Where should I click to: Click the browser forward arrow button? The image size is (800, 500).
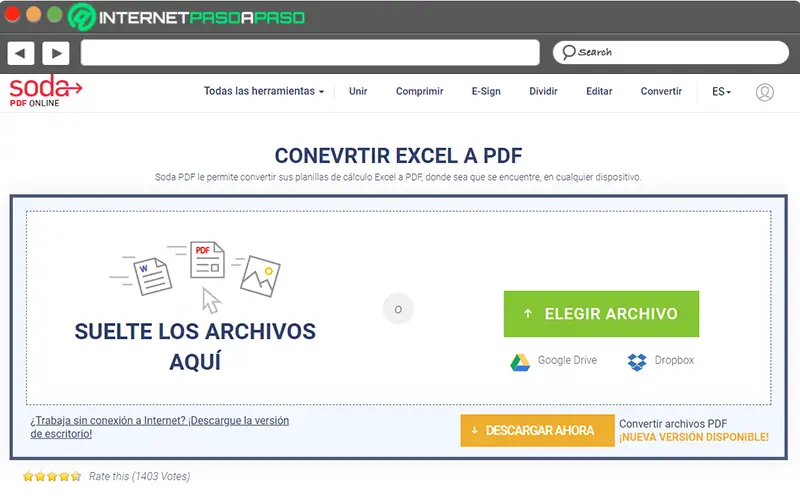pyautogui.click(x=56, y=53)
